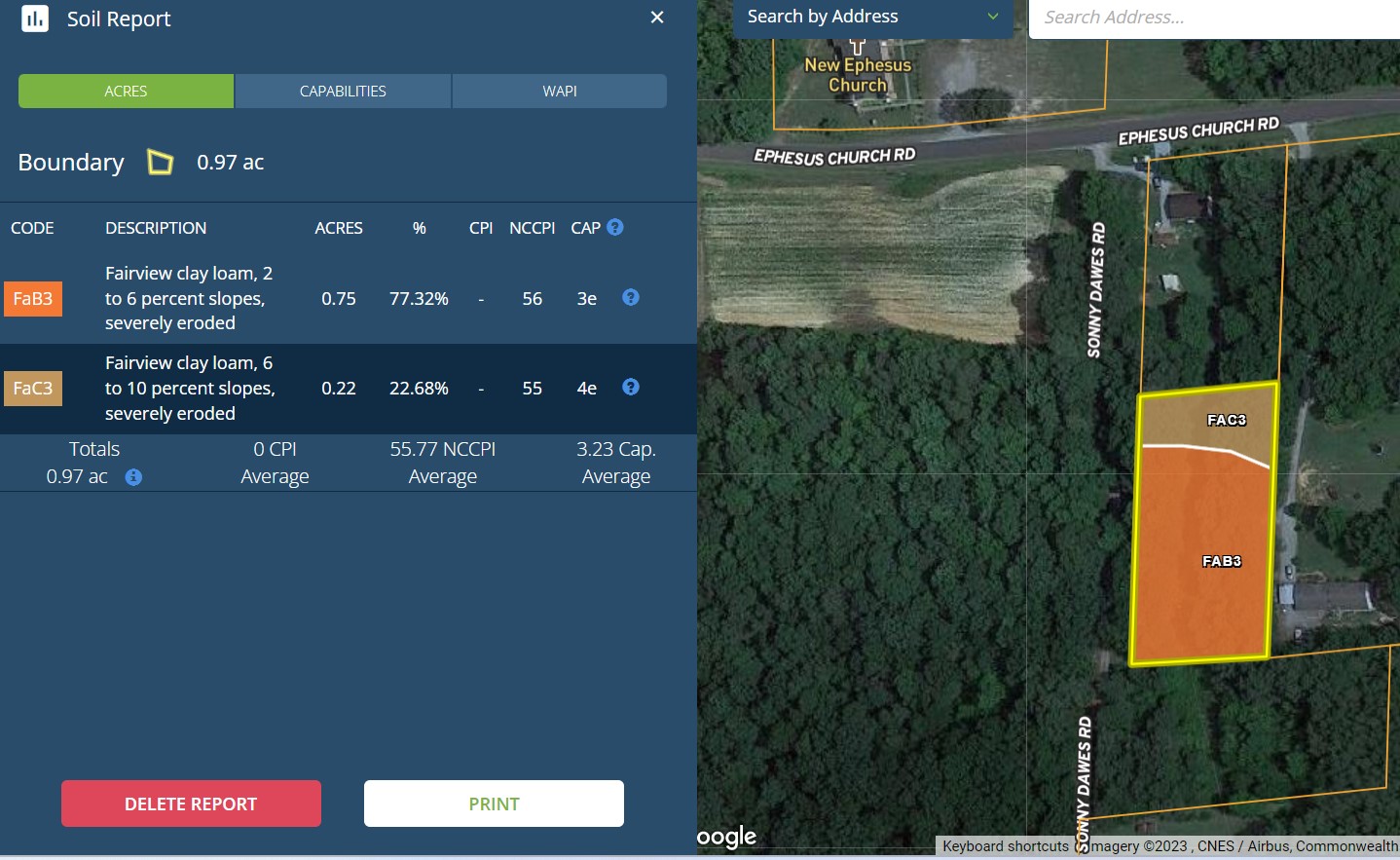The image size is (1400, 860).
Task: Select the WAPI tab
Action: [x=560, y=91]
